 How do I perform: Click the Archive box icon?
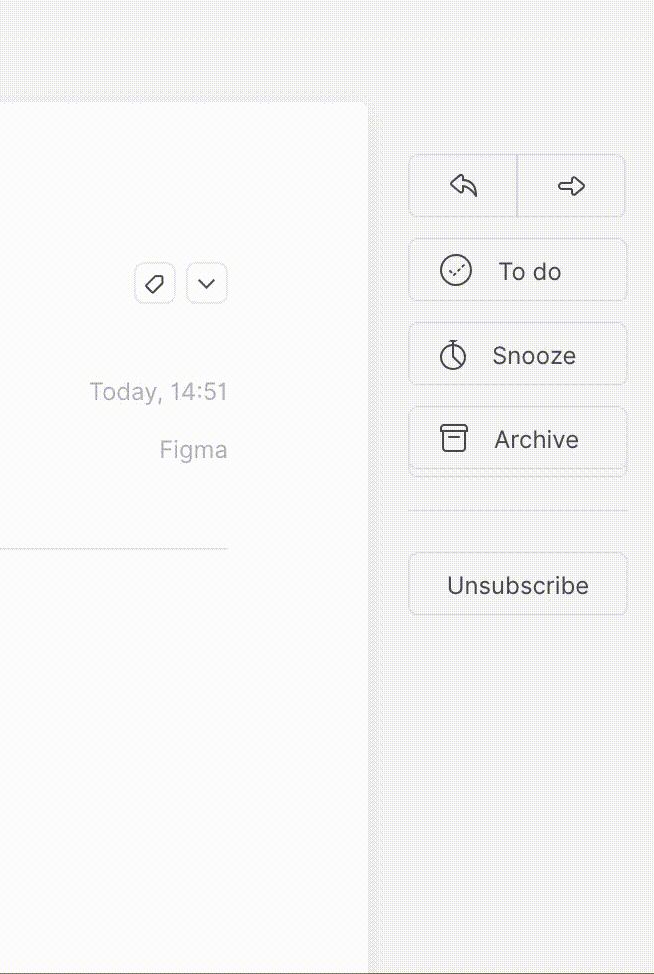coord(454,439)
